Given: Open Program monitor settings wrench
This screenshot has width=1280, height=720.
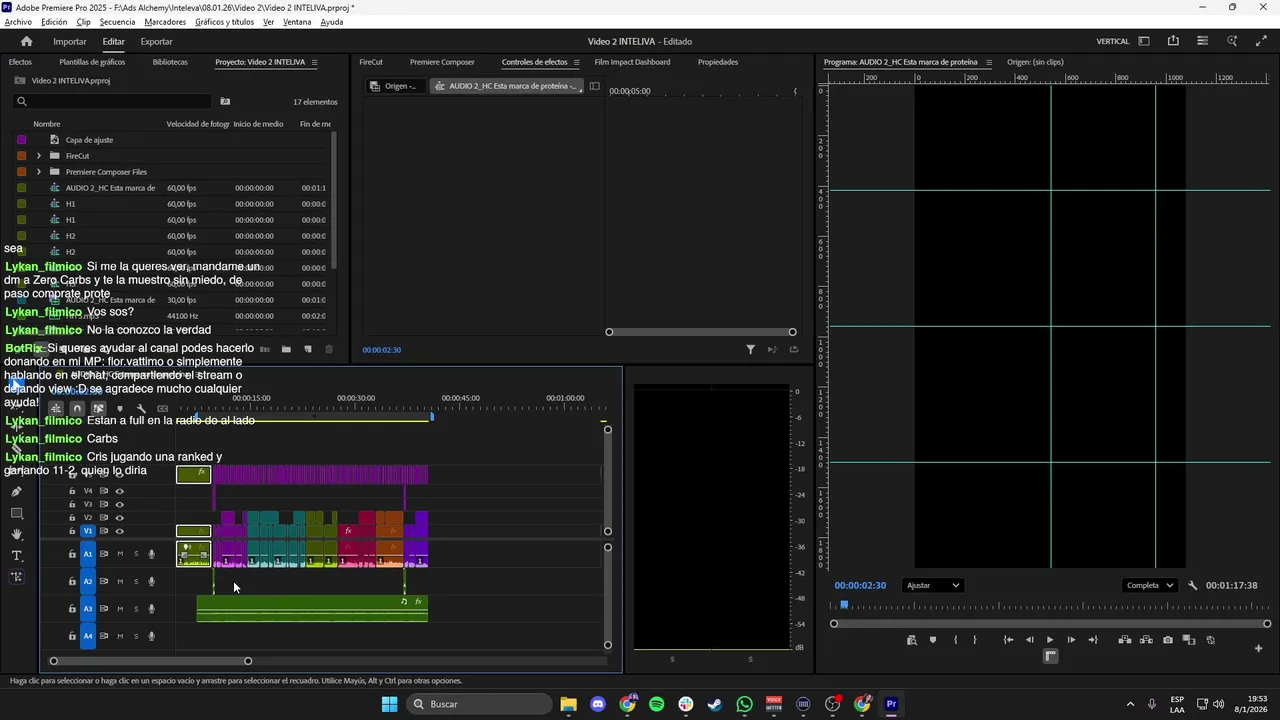Looking at the screenshot, I should [1192, 585].
